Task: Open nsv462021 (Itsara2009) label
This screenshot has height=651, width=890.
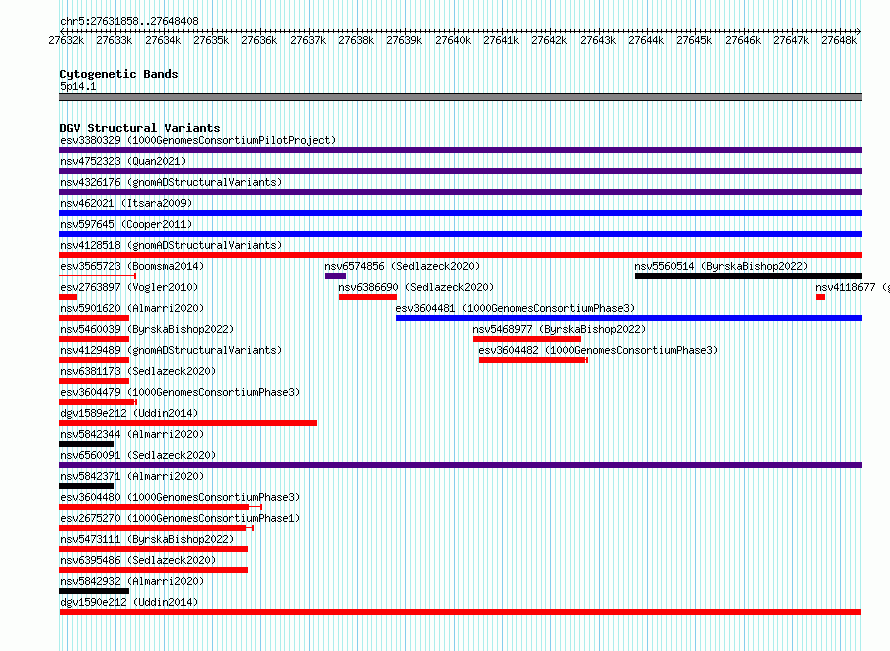Action: click(126, 203)
